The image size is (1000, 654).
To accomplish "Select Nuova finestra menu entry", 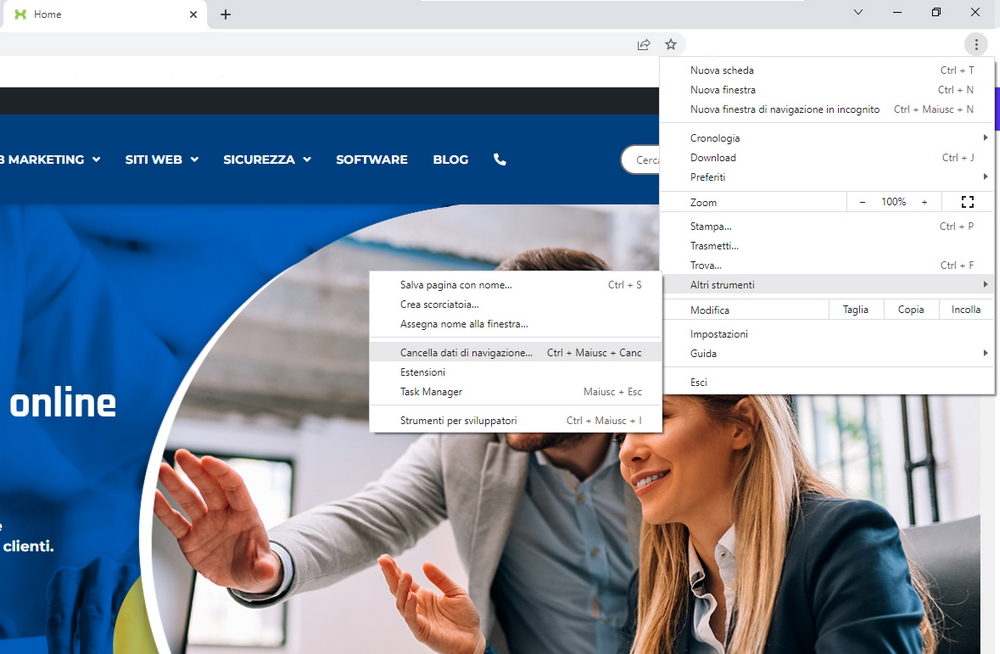I will 827,90.
